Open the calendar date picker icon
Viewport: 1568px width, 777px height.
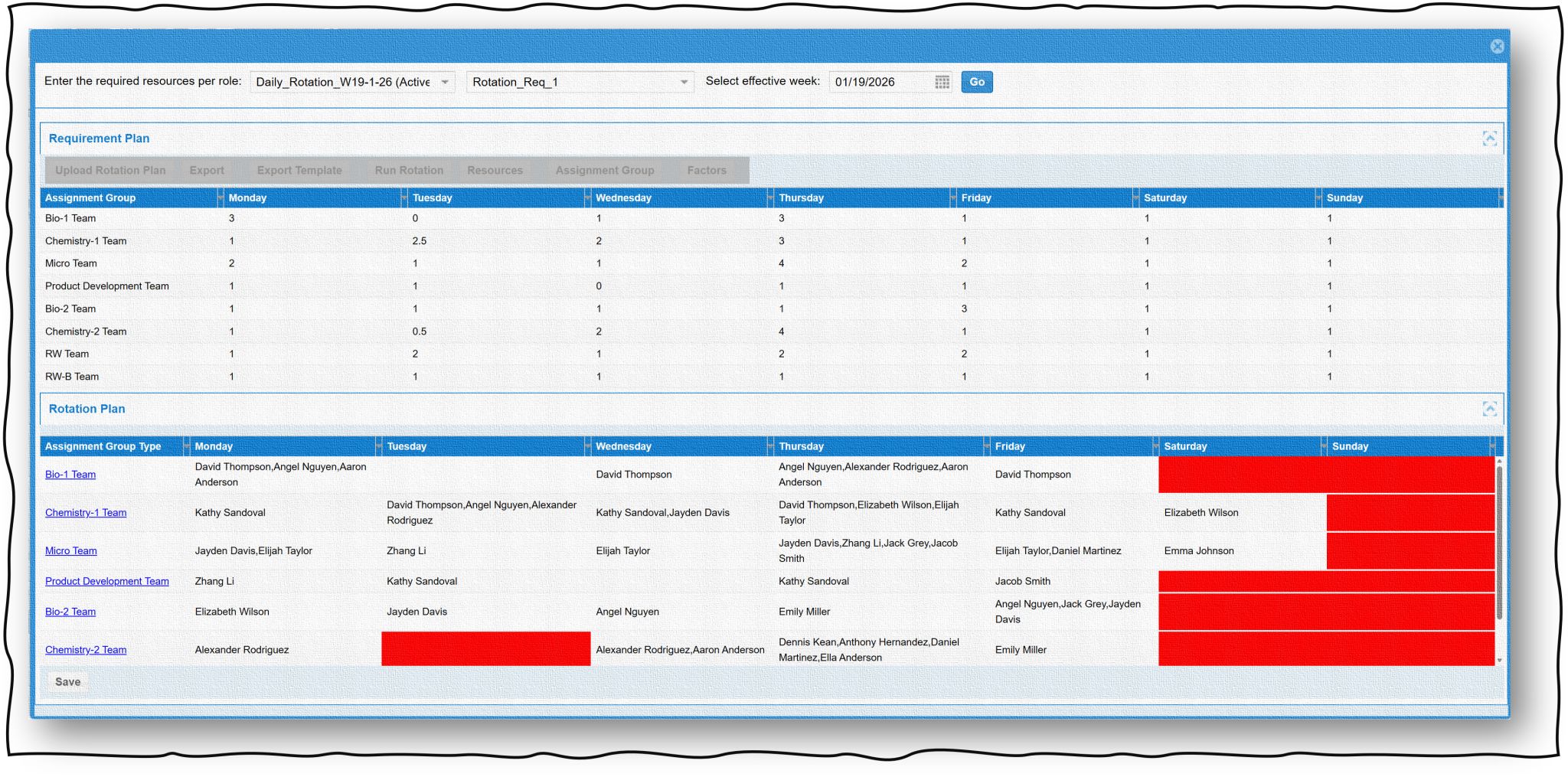pos(942,82)
